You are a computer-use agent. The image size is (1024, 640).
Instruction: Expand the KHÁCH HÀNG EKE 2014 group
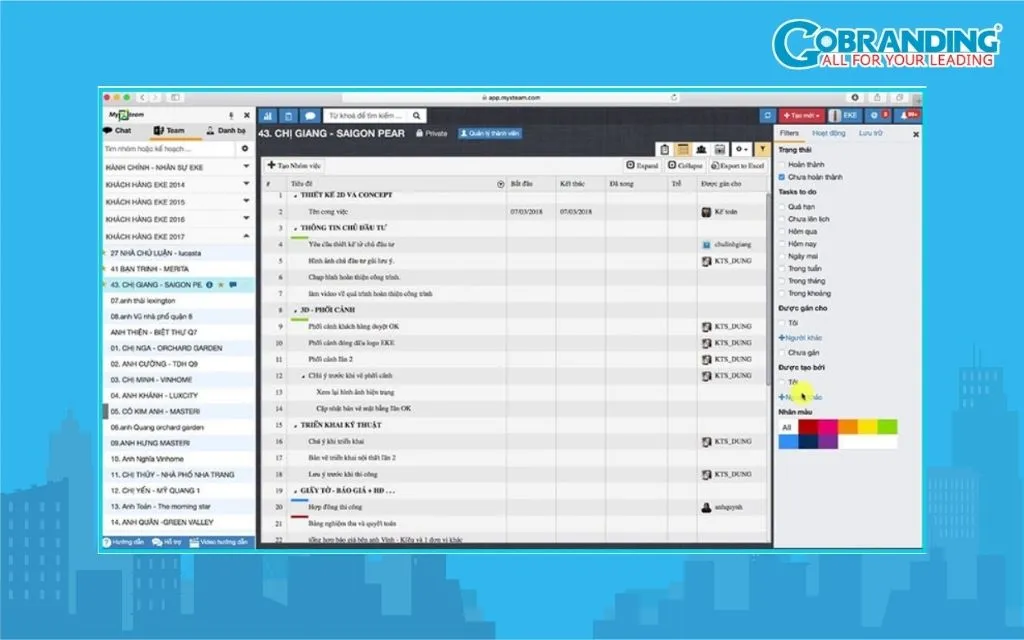(246, 185)
